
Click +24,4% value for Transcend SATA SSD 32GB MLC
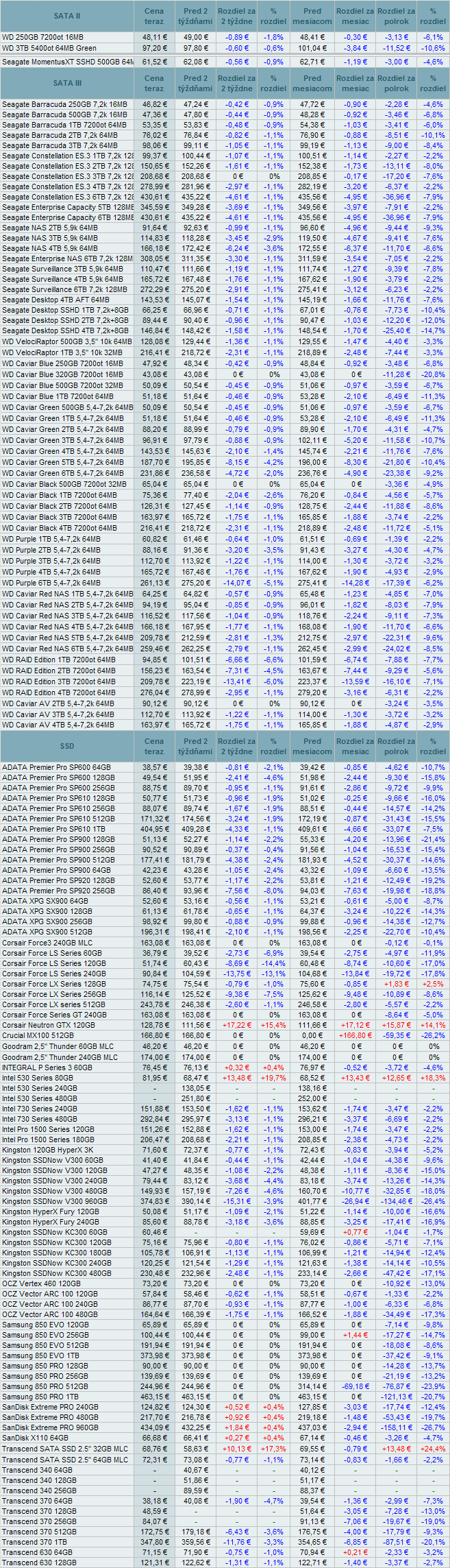point(433,1449)
